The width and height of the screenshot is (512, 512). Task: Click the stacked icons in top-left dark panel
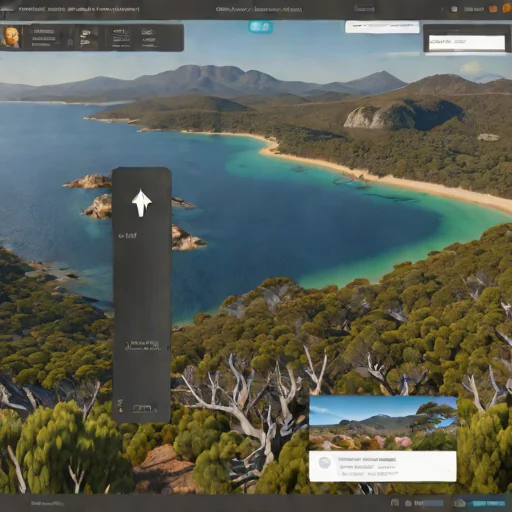[85, 37]
